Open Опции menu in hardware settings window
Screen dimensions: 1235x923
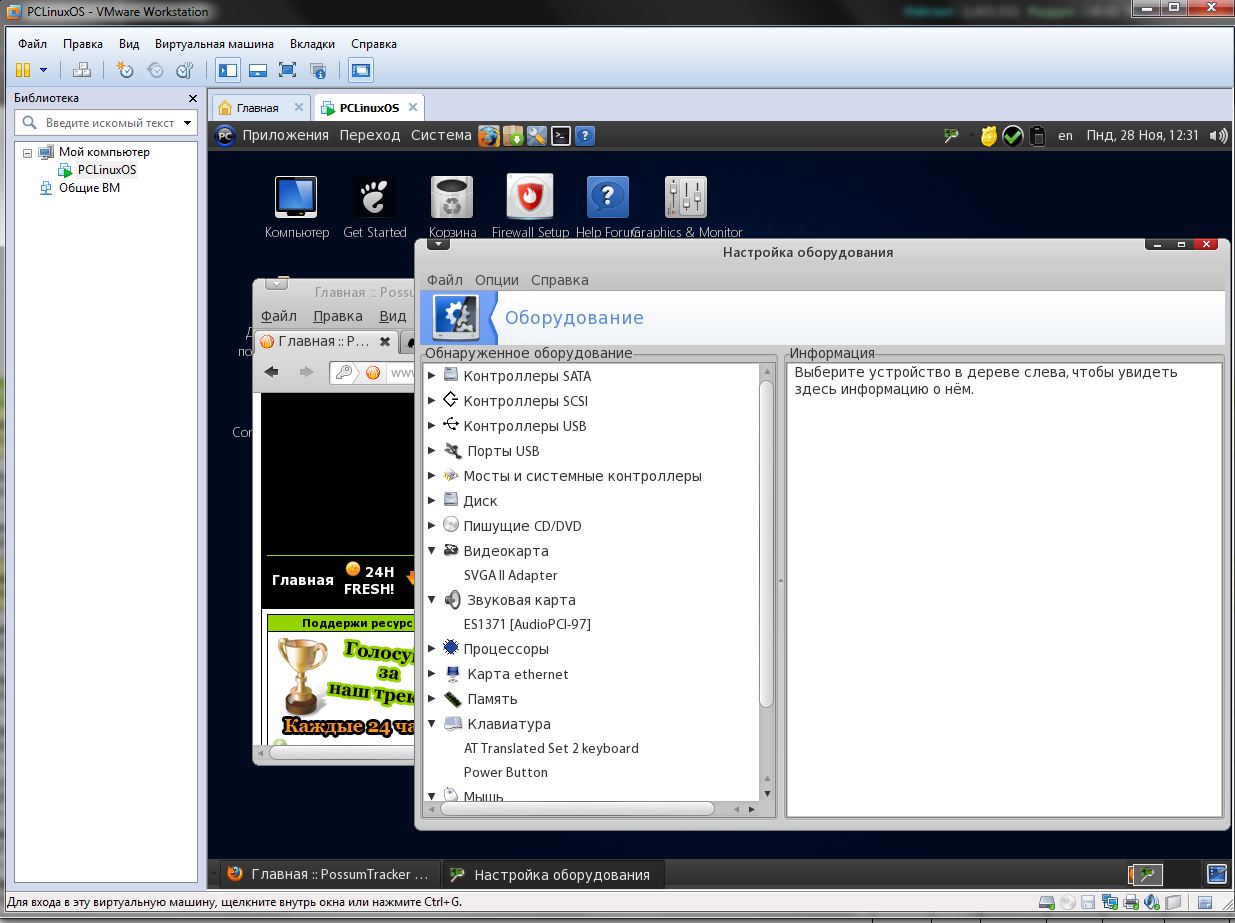(497, 280)
